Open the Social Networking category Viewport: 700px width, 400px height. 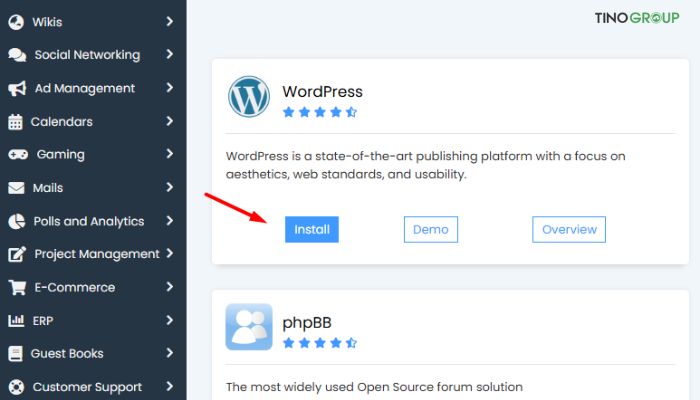click(x=87, y=55)
